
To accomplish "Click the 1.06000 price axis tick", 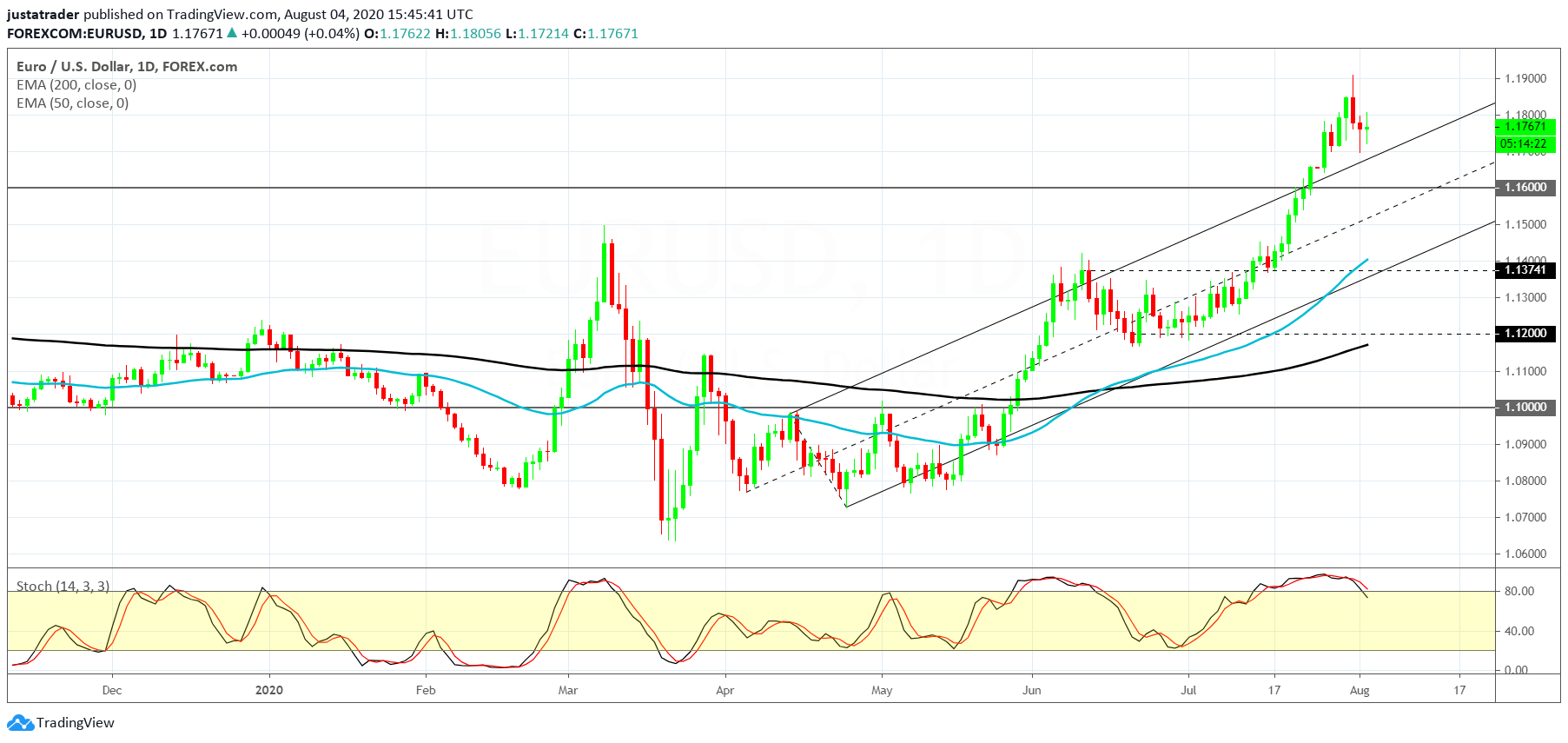I will click(x=1525, y=554).
